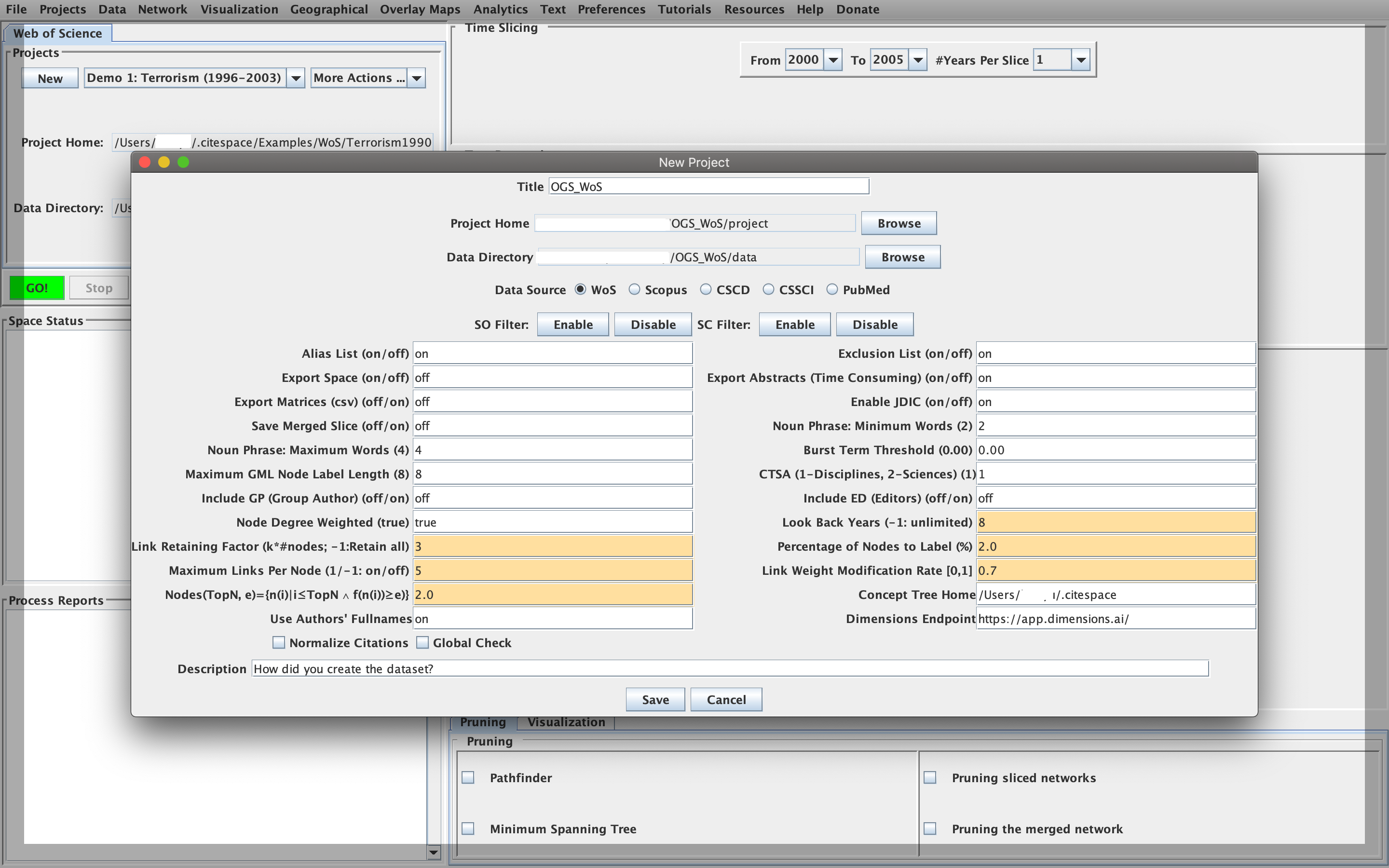This screenshot has height=868, width=1389.
Task: Click the Link Weight Modification Rate field
Action: 1116,570
